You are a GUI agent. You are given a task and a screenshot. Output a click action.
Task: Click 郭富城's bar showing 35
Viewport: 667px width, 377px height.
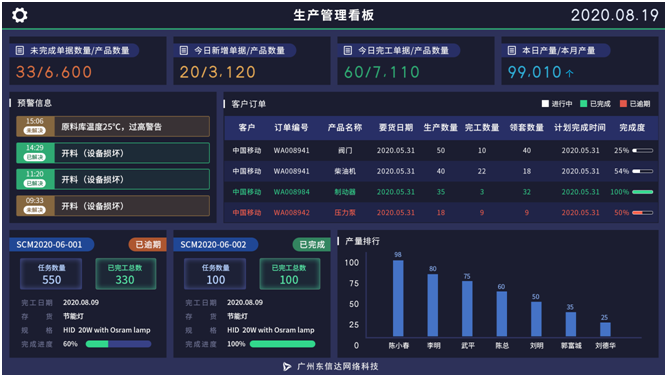click(x=570, y=325)
